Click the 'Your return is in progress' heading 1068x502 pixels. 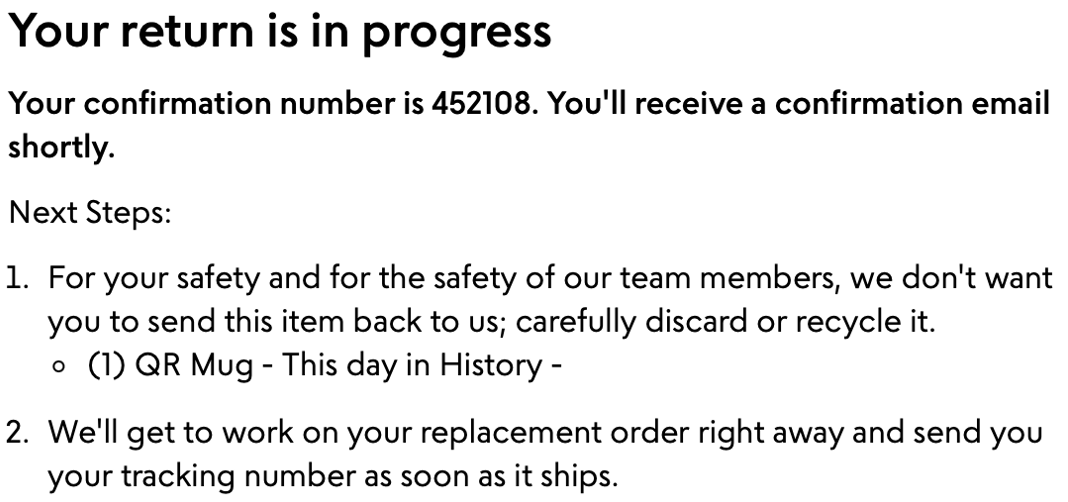coord(279,33)
